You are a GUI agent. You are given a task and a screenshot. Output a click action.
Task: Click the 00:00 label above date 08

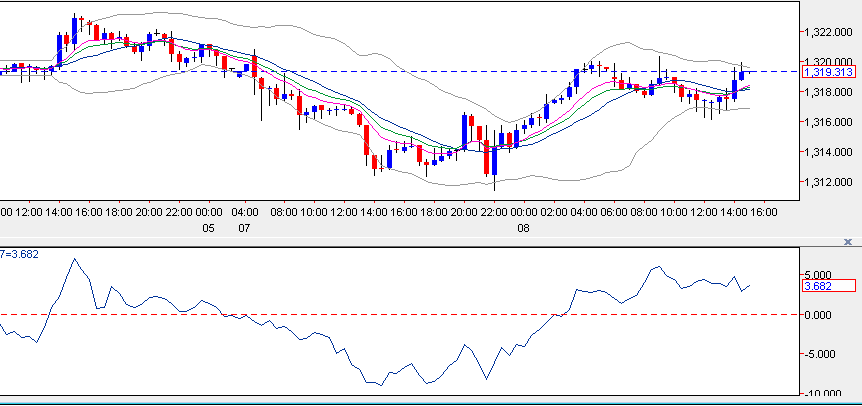tap(523, 212)
